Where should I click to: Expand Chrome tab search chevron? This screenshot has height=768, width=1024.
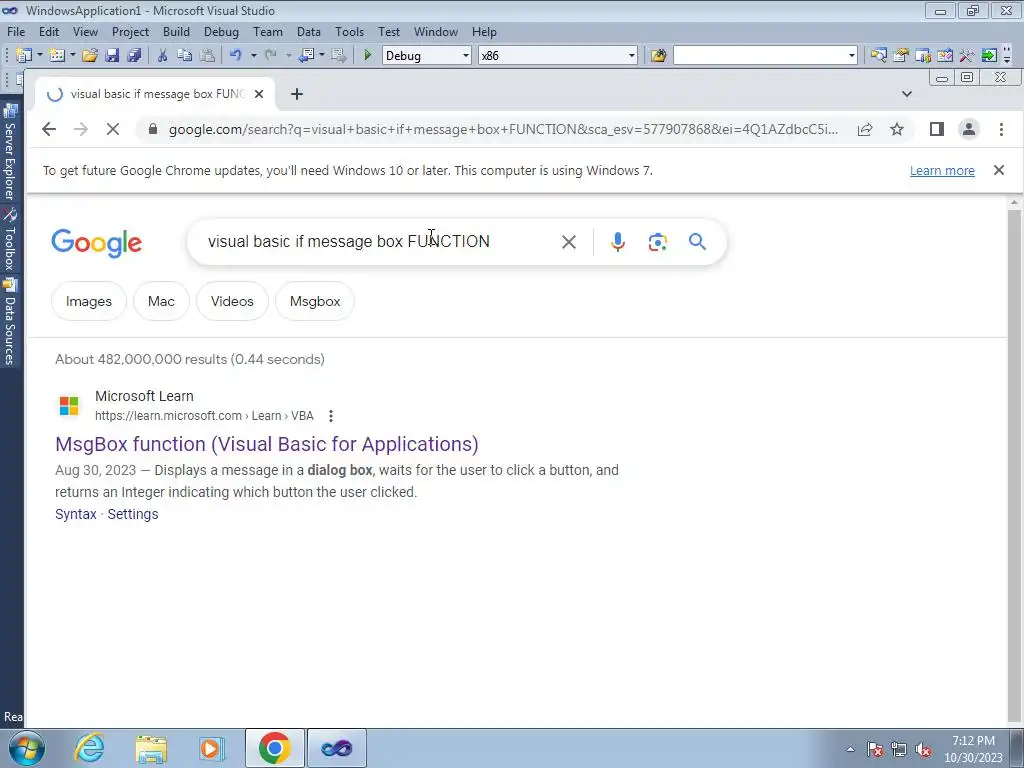(906, 94)
